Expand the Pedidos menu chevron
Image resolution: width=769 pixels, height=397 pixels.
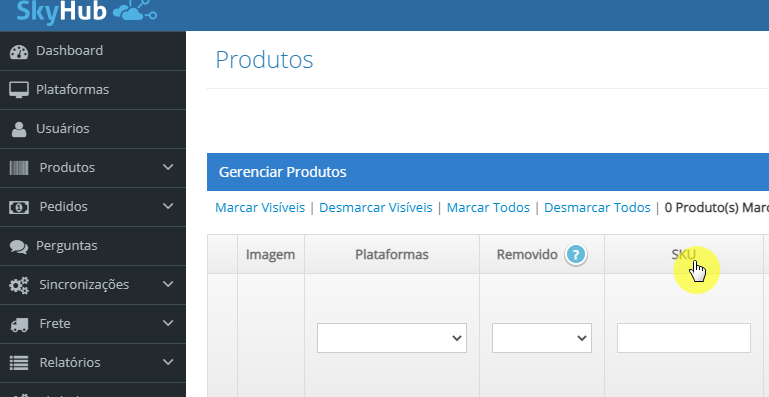tap(168, 206)
